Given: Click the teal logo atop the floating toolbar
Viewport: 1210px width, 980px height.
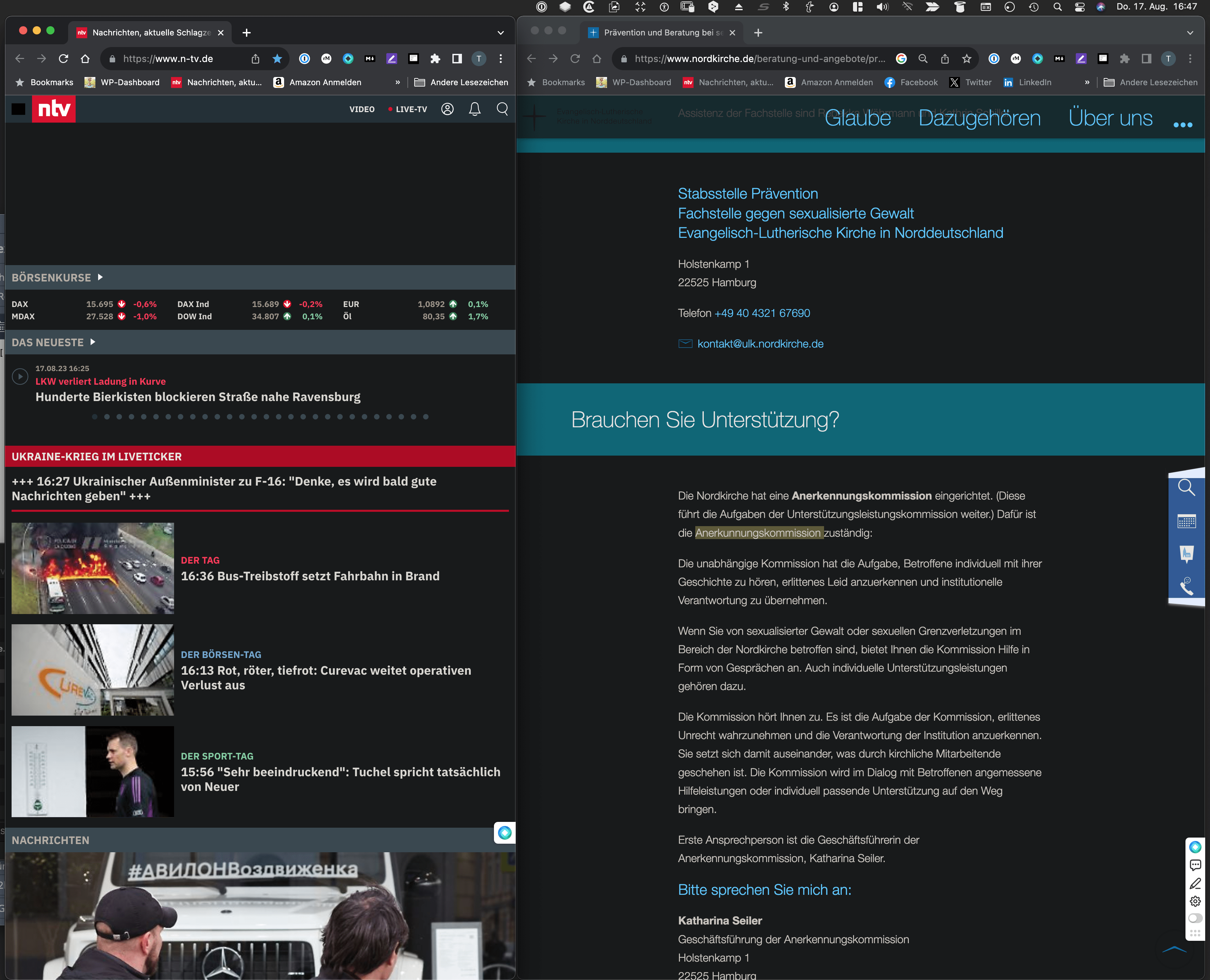Looking at the screenshot, I should coord(1195,847).
